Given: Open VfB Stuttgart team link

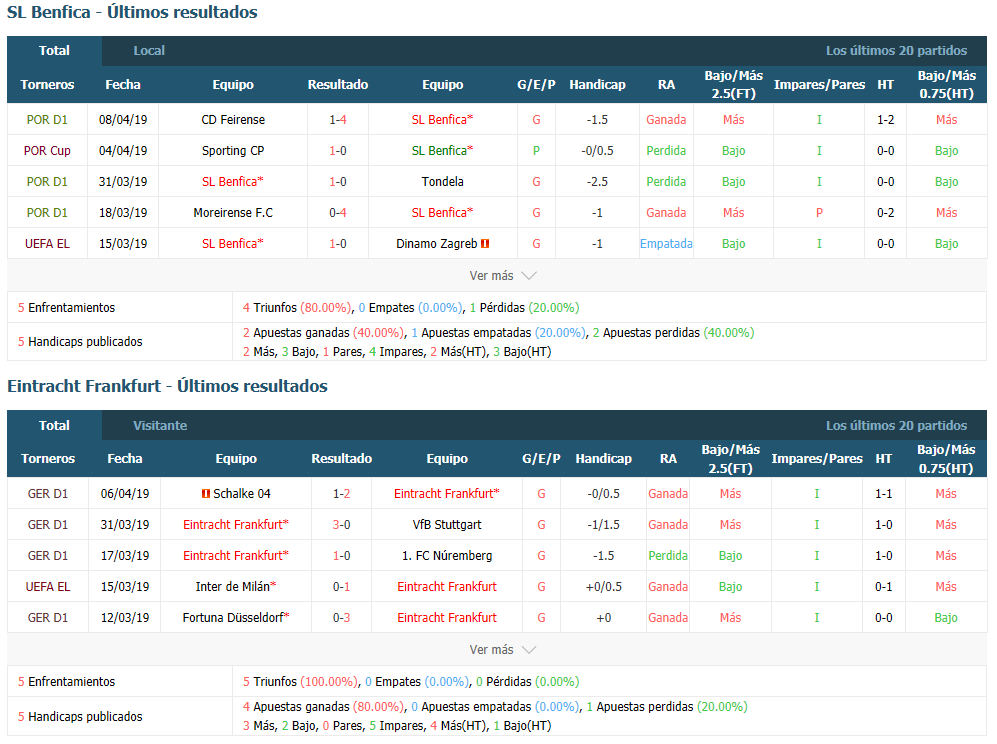Looking at the screenshot, I should pos(447,525).
